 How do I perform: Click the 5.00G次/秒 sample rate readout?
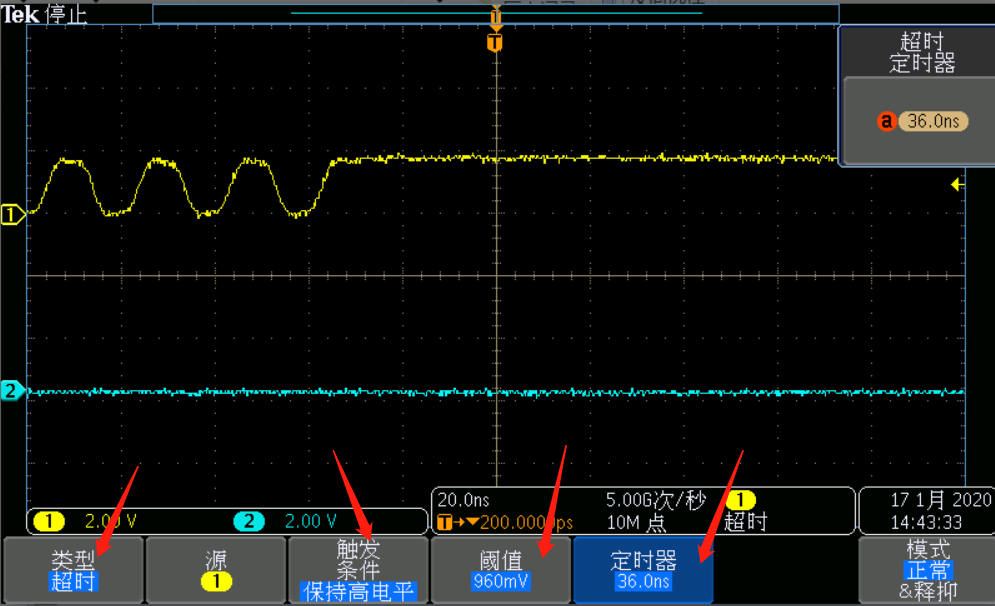click(656, 500)
